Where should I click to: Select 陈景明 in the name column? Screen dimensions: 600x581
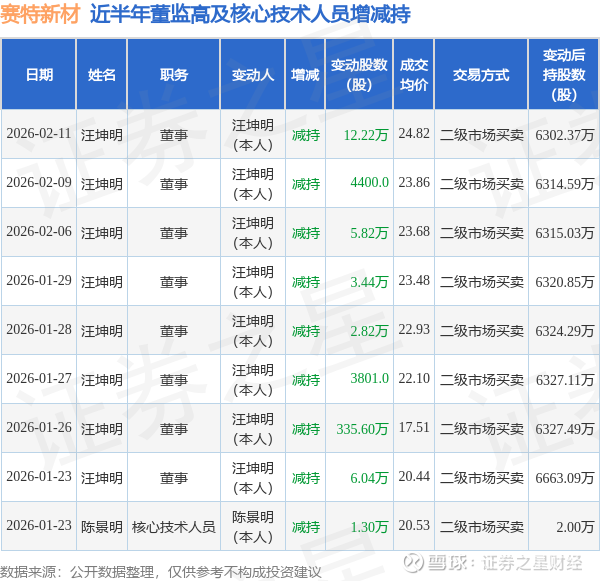click(101, 526)
